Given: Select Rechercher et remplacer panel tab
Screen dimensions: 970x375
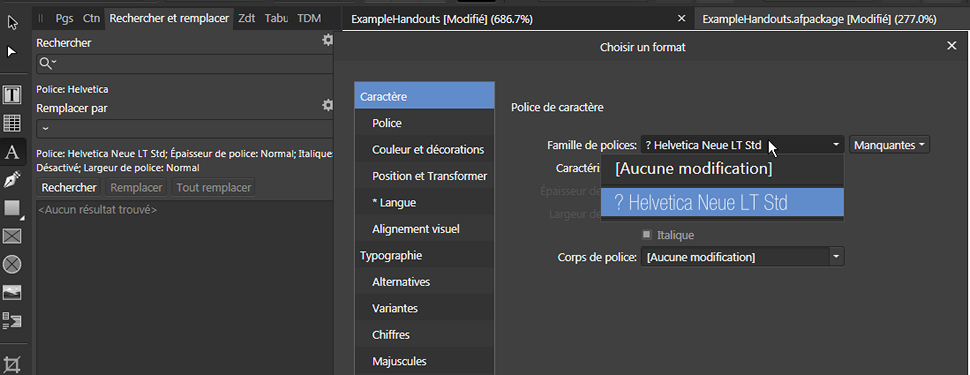Looking at the screenshot, I should click(x=169, y=19).
